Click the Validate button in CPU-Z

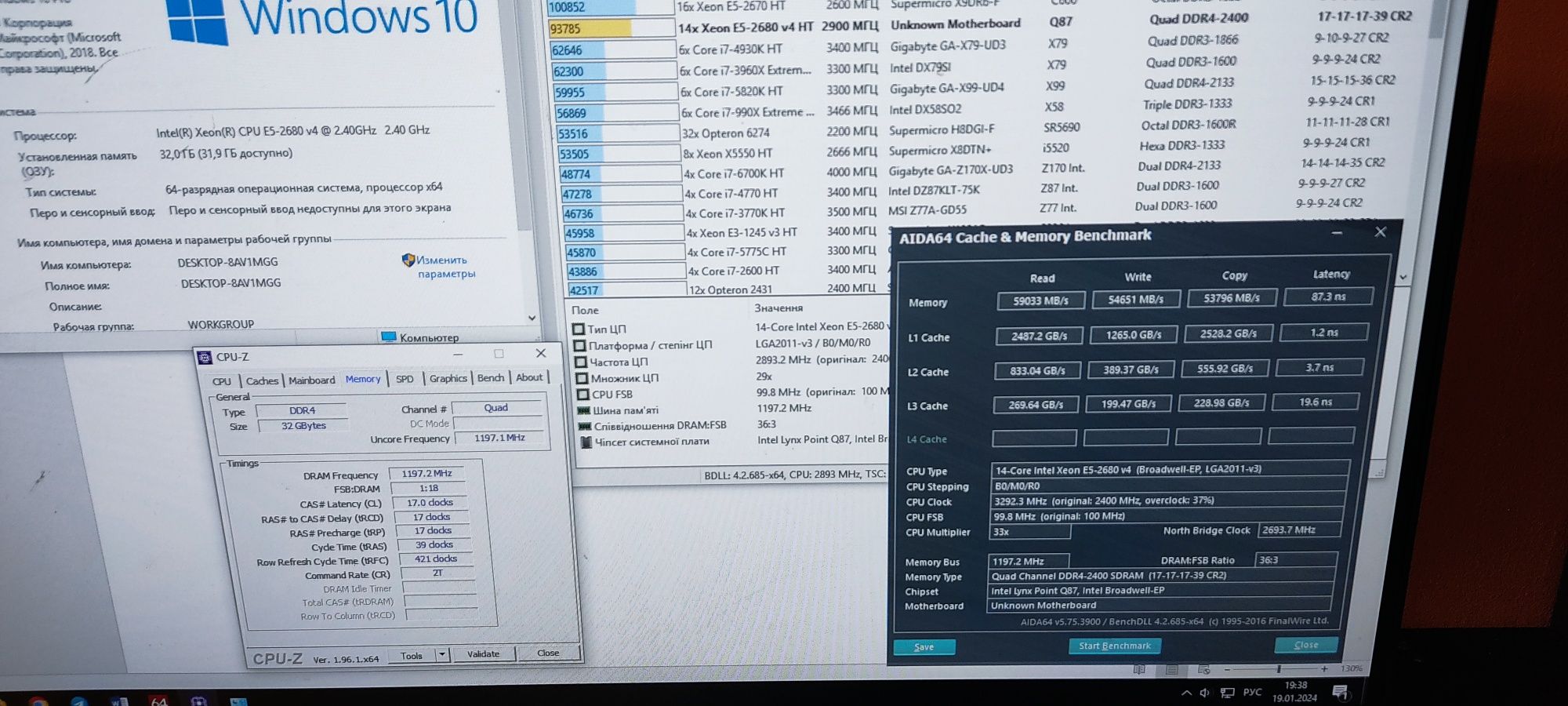tap(484, 653)
